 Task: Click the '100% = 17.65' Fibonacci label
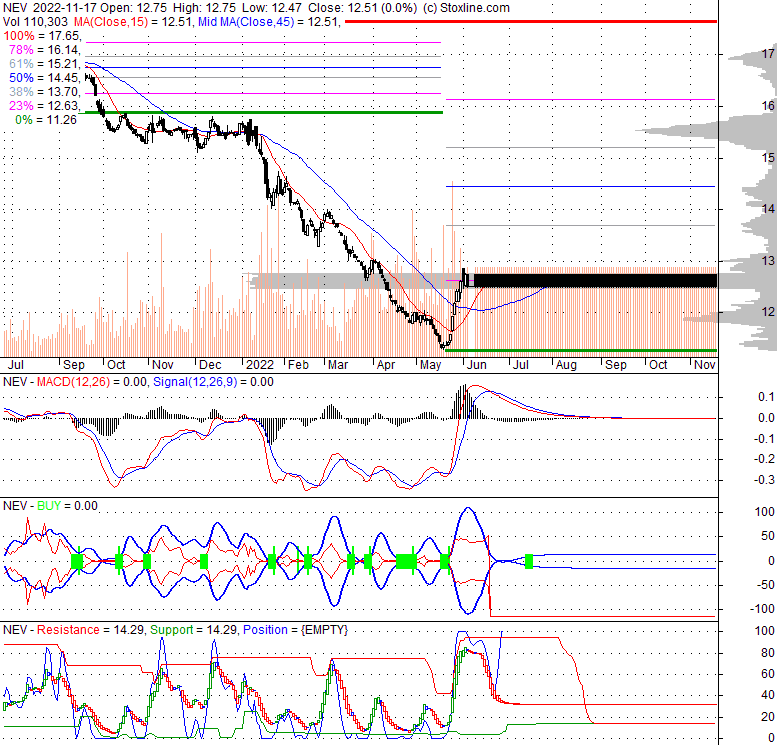(x=42, y=36)
